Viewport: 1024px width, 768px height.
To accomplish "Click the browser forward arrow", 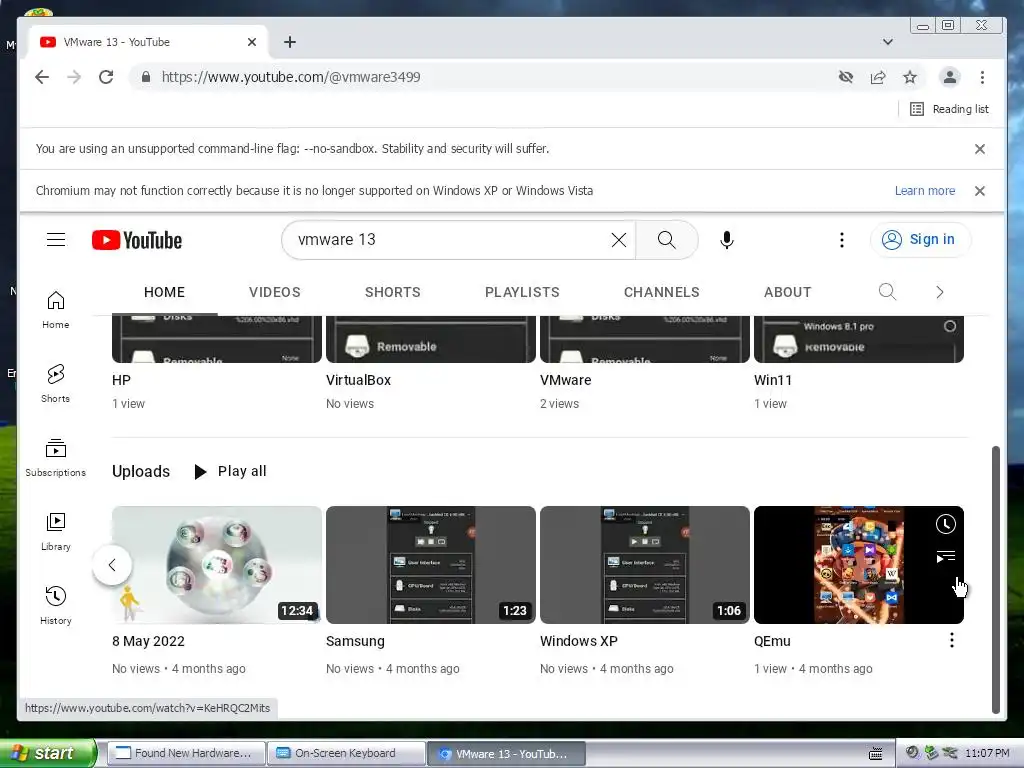I will pos(74,77).
